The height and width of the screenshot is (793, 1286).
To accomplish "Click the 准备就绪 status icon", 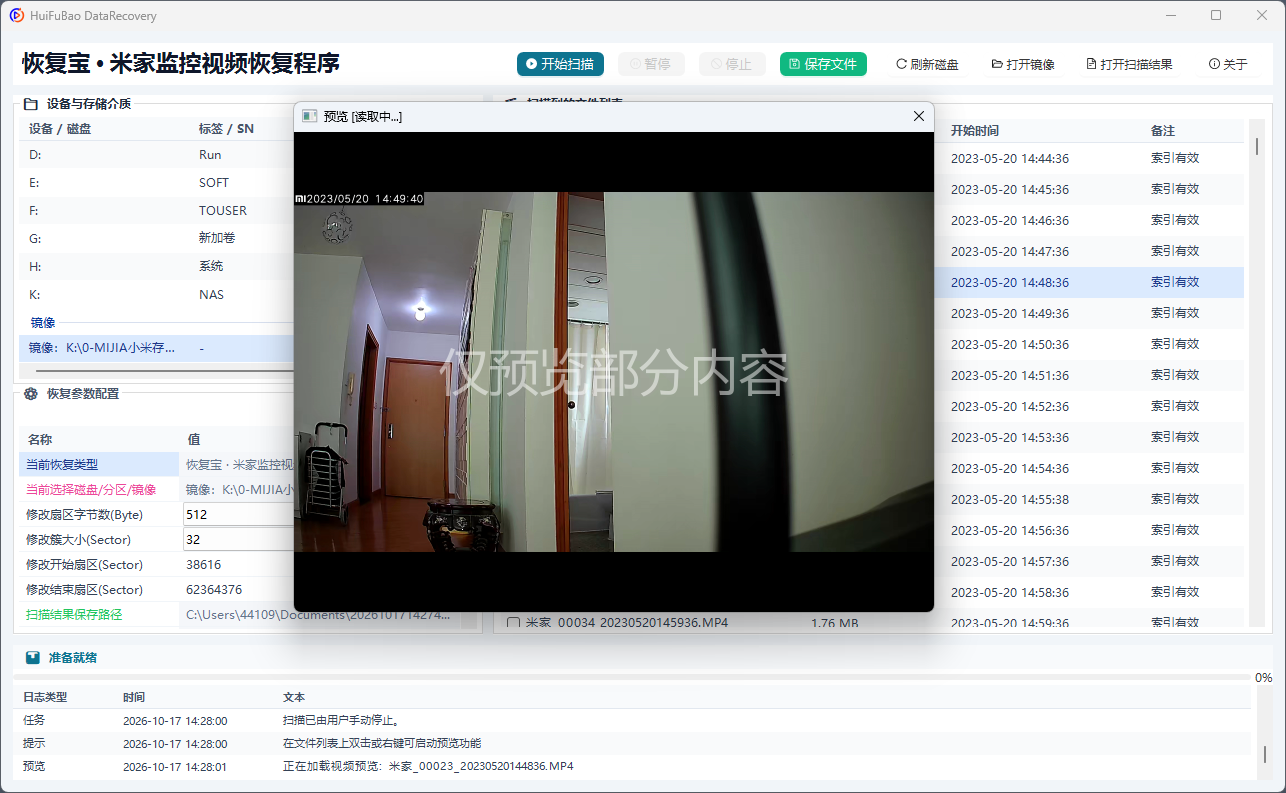I will click(x=33, y=658).
